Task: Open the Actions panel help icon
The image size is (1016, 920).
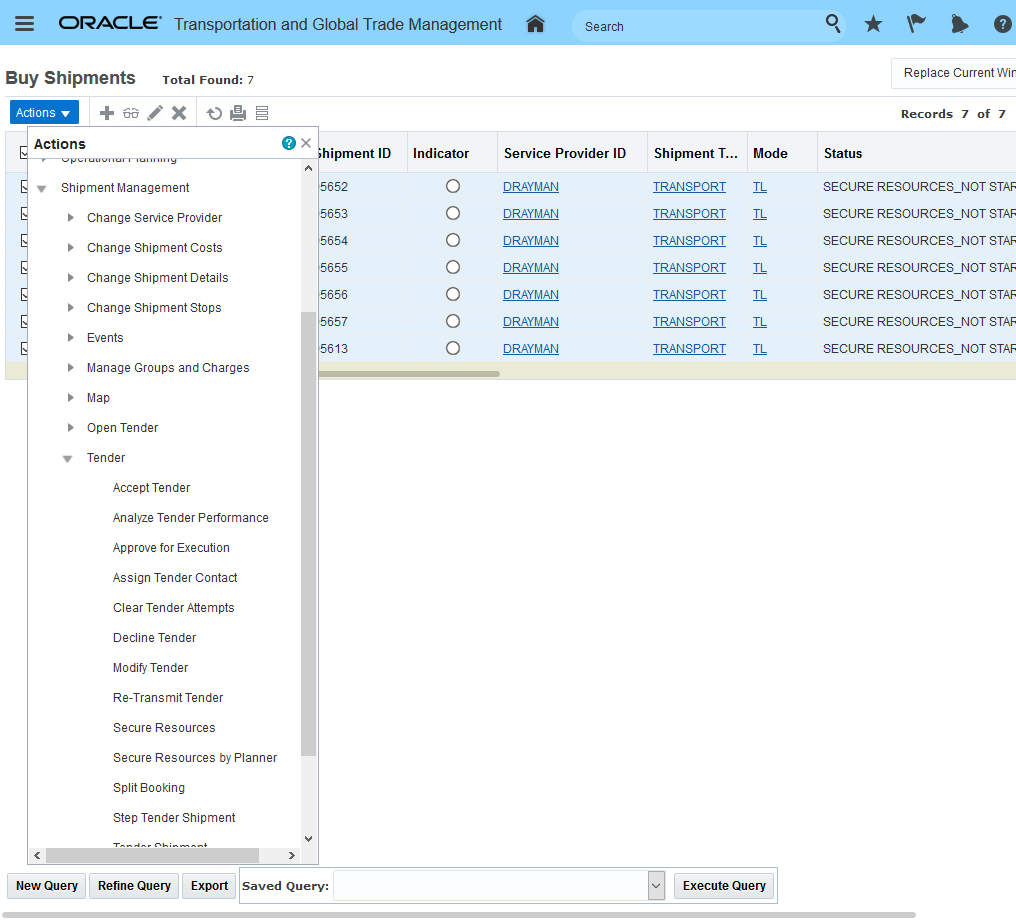Action: pos(289,143)
